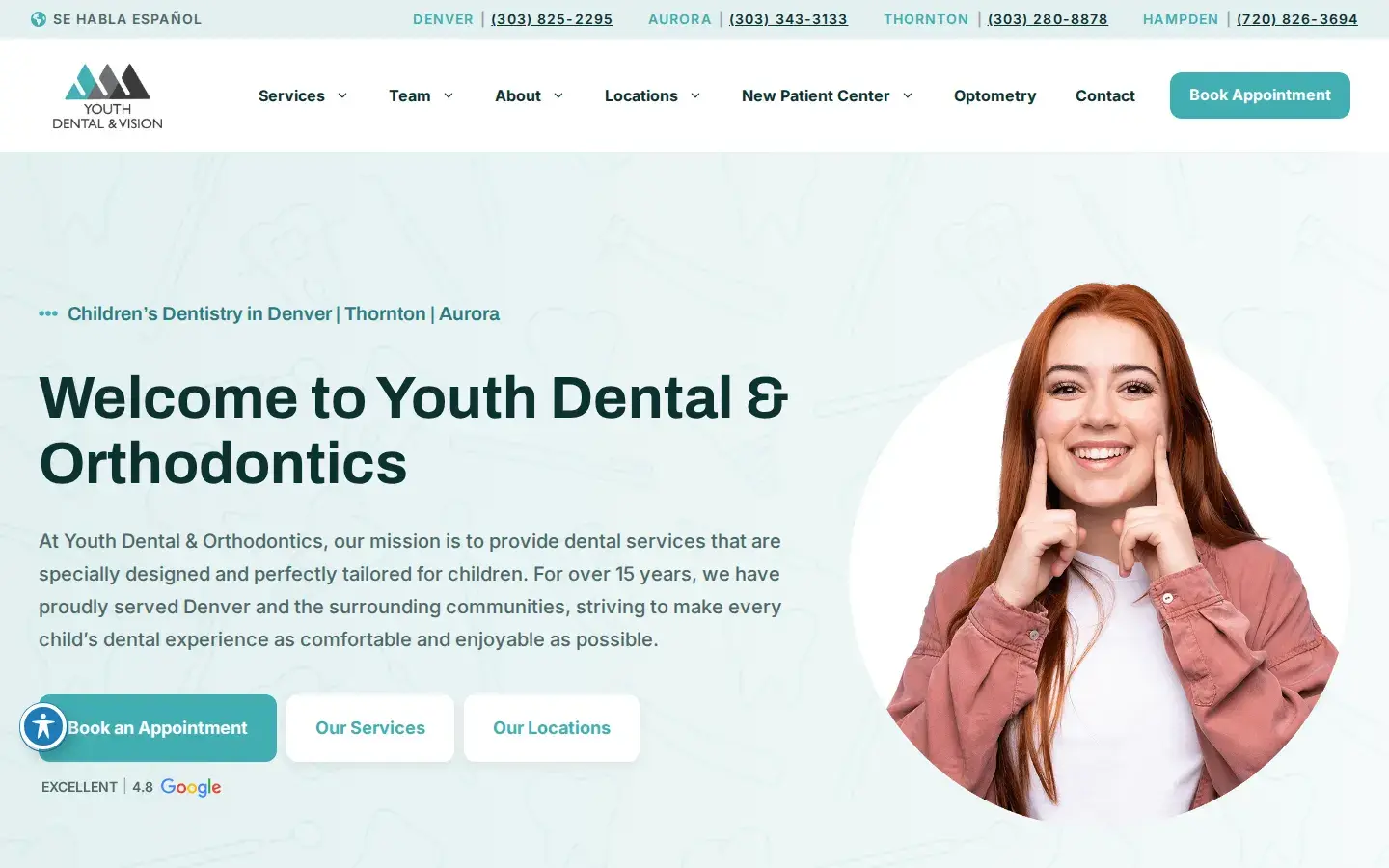Expand the Locations dropdown chevron

[x=695, y=95]
